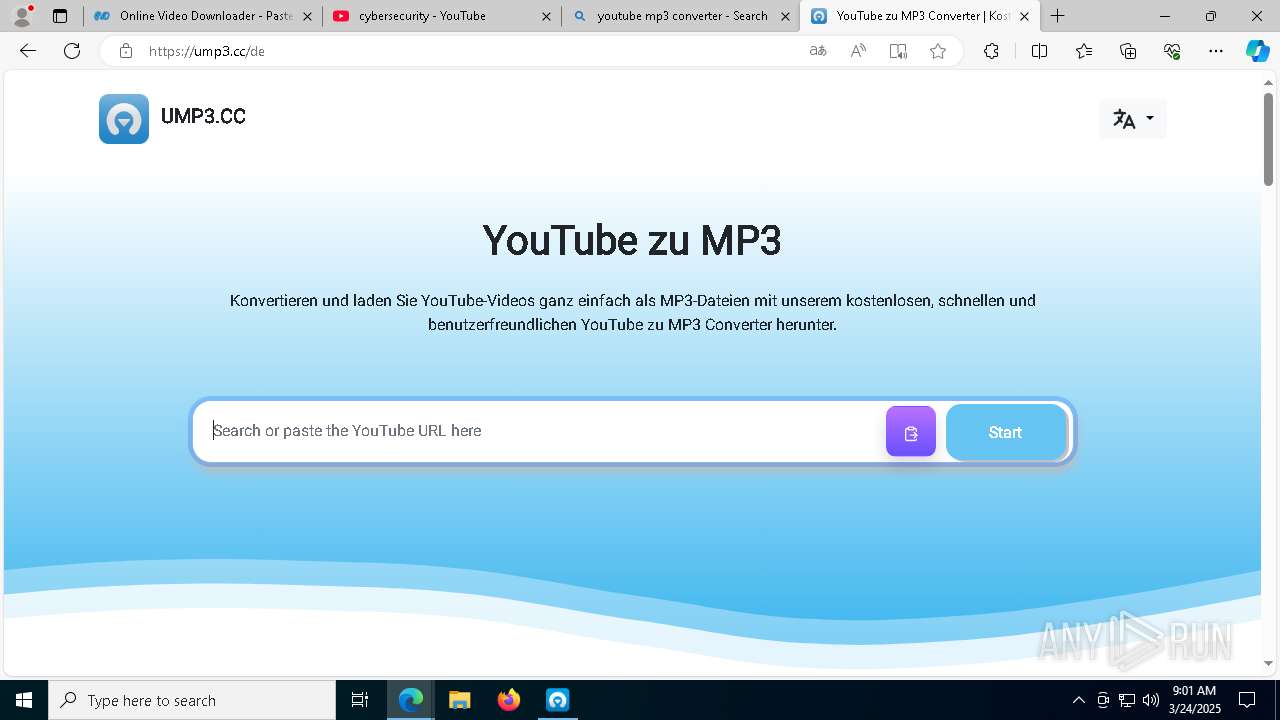Open Microsoft Edge from taskbar
This screenshot has width=1280, height=720.
[x=411, y=700]
